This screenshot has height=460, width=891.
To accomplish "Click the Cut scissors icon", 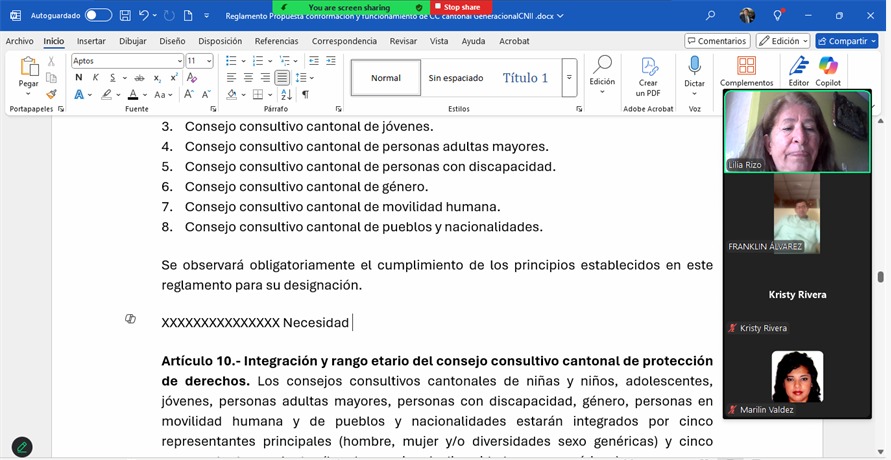I will pyautogui.click(x=51, y=61).
